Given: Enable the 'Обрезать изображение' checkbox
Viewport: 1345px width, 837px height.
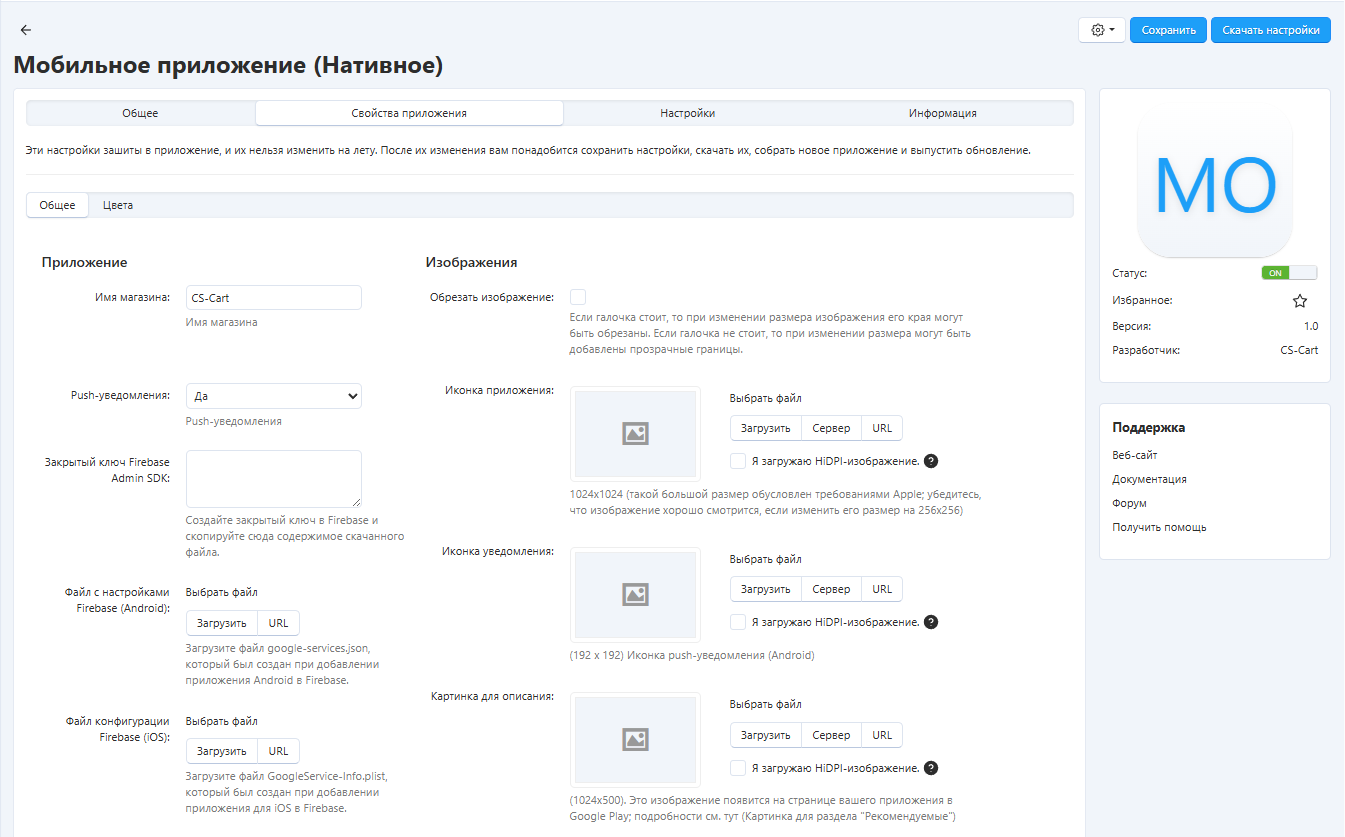Looking at the screenshot, I should point(578,297).
